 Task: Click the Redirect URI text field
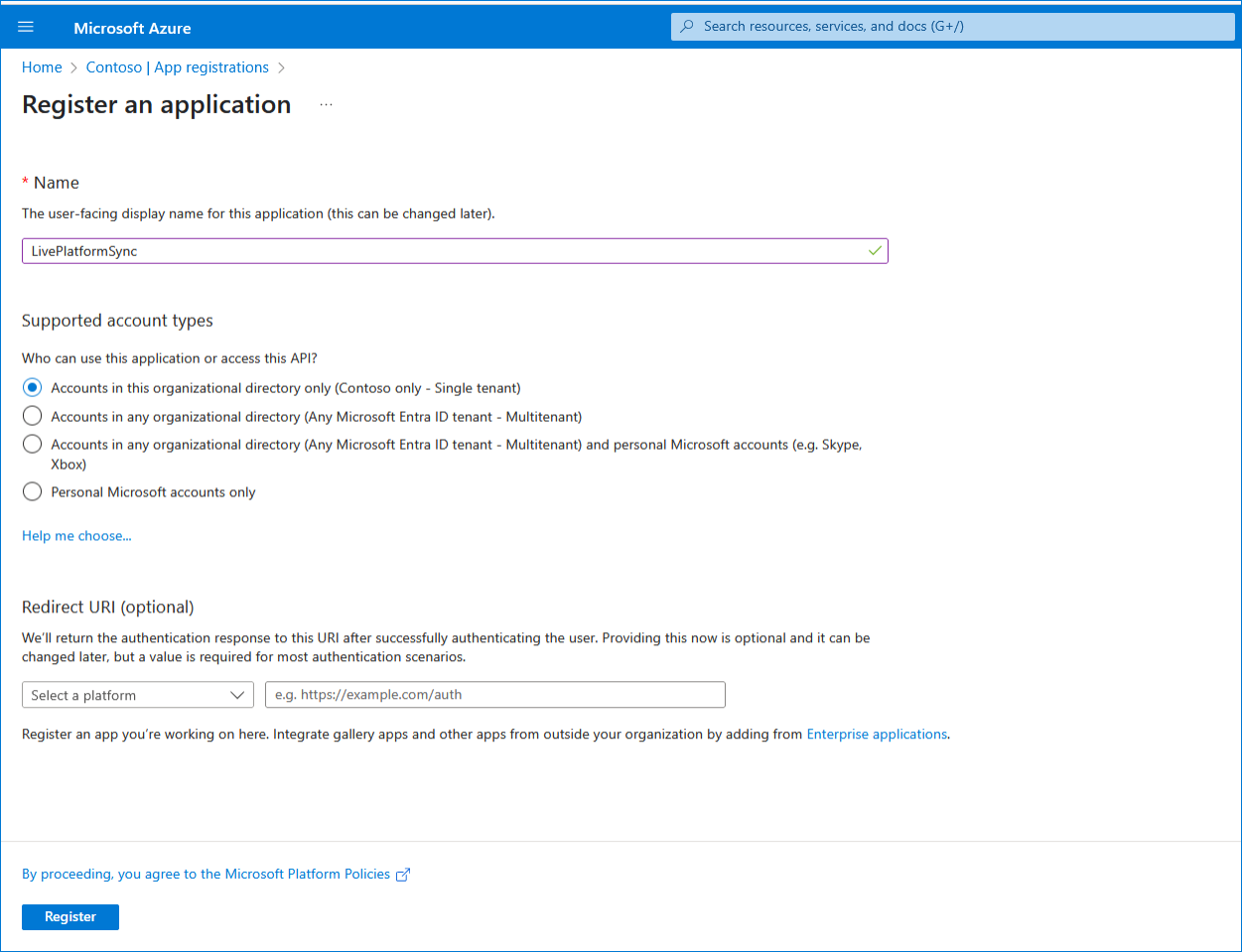click(x=494, y=695)
